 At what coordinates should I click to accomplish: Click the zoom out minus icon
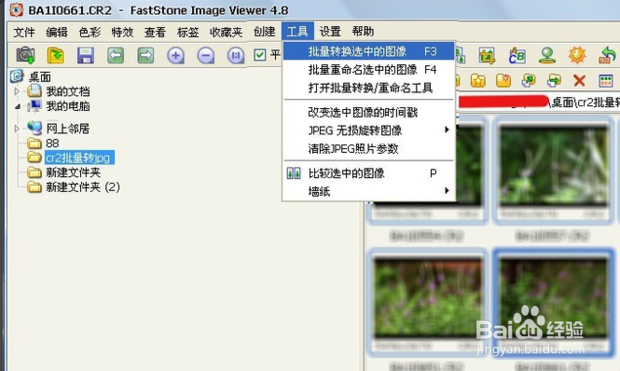pyautogui.click(x=206, y=55)
